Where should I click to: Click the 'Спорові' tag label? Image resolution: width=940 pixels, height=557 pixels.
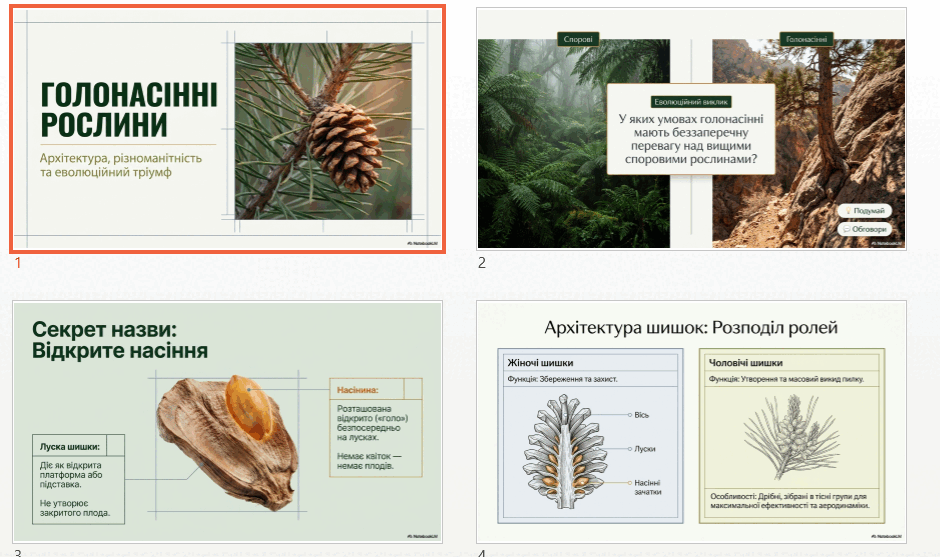pyautogui.click(x=578, y=40)
